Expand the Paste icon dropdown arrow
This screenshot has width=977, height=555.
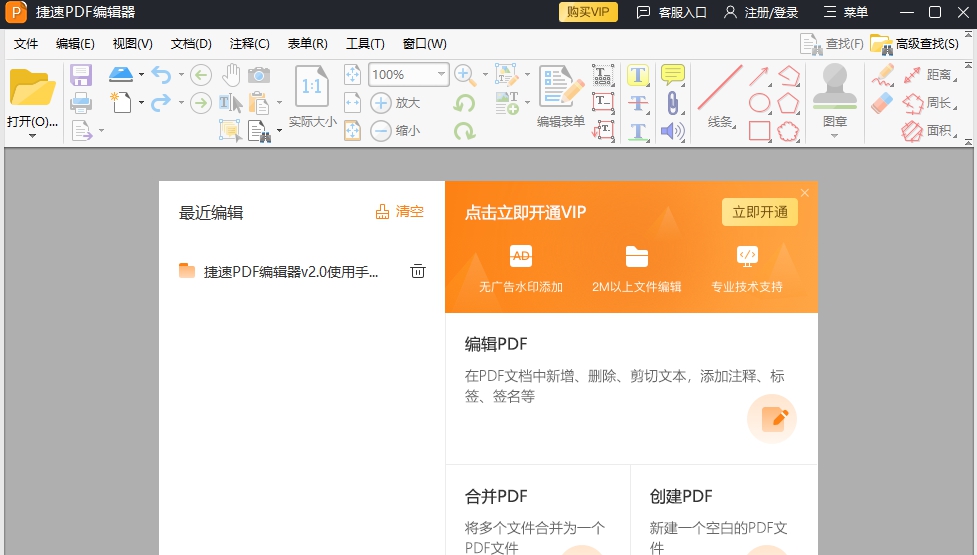[279, 103]
